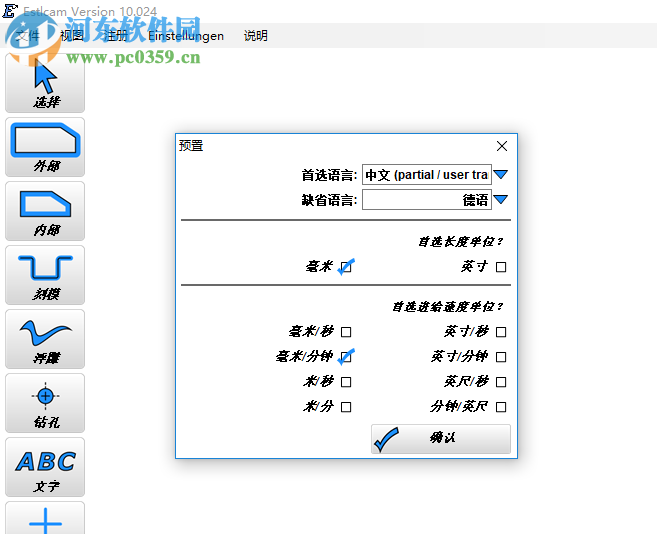Click the 首选语言 field showing 中文
This screenshot has height=534, width=657.
pyautogui.click(x=427, y=174)
